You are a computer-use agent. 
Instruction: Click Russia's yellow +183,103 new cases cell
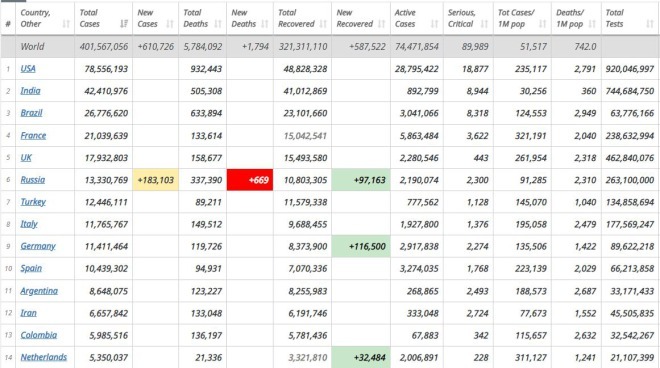pyautogui.click(x=155, y=180)
